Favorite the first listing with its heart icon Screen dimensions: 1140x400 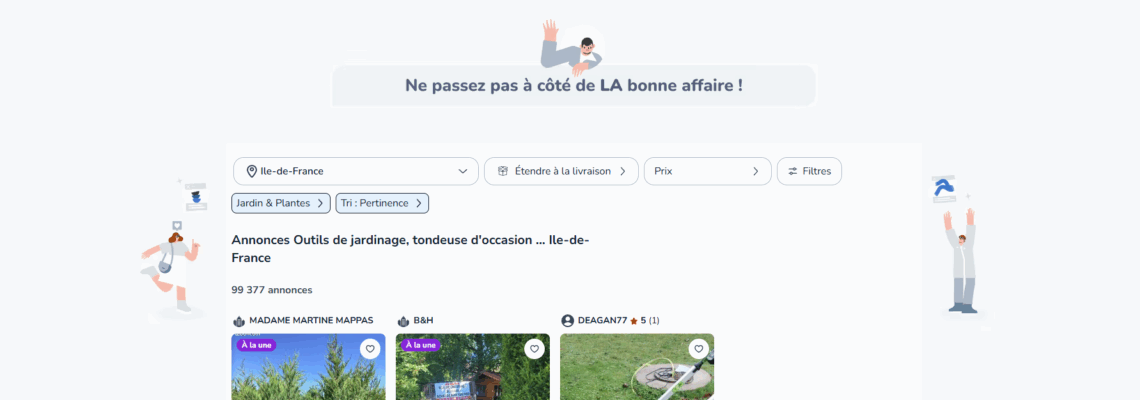pos(370,349)
